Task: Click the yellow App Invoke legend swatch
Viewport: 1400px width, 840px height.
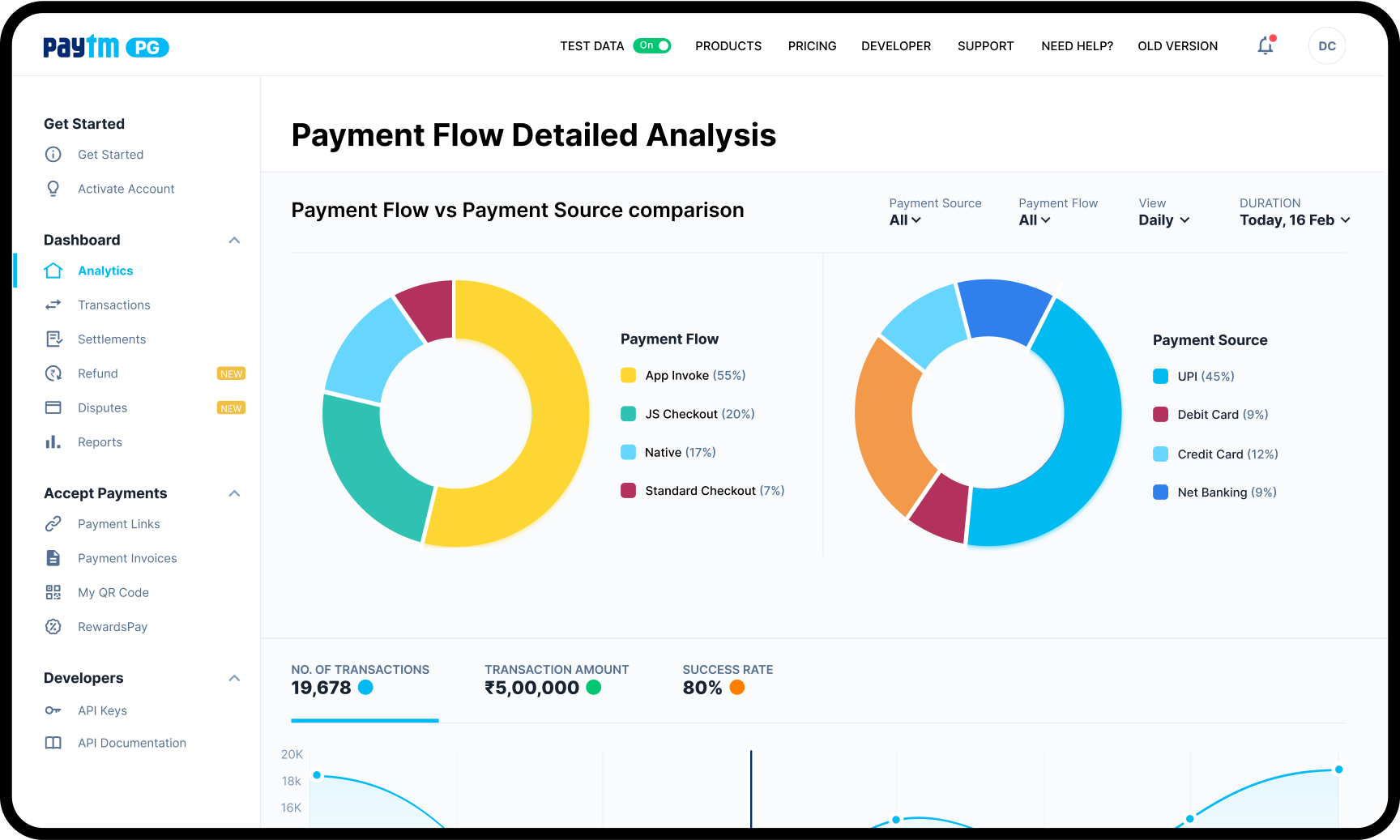Action: point(628,375)
